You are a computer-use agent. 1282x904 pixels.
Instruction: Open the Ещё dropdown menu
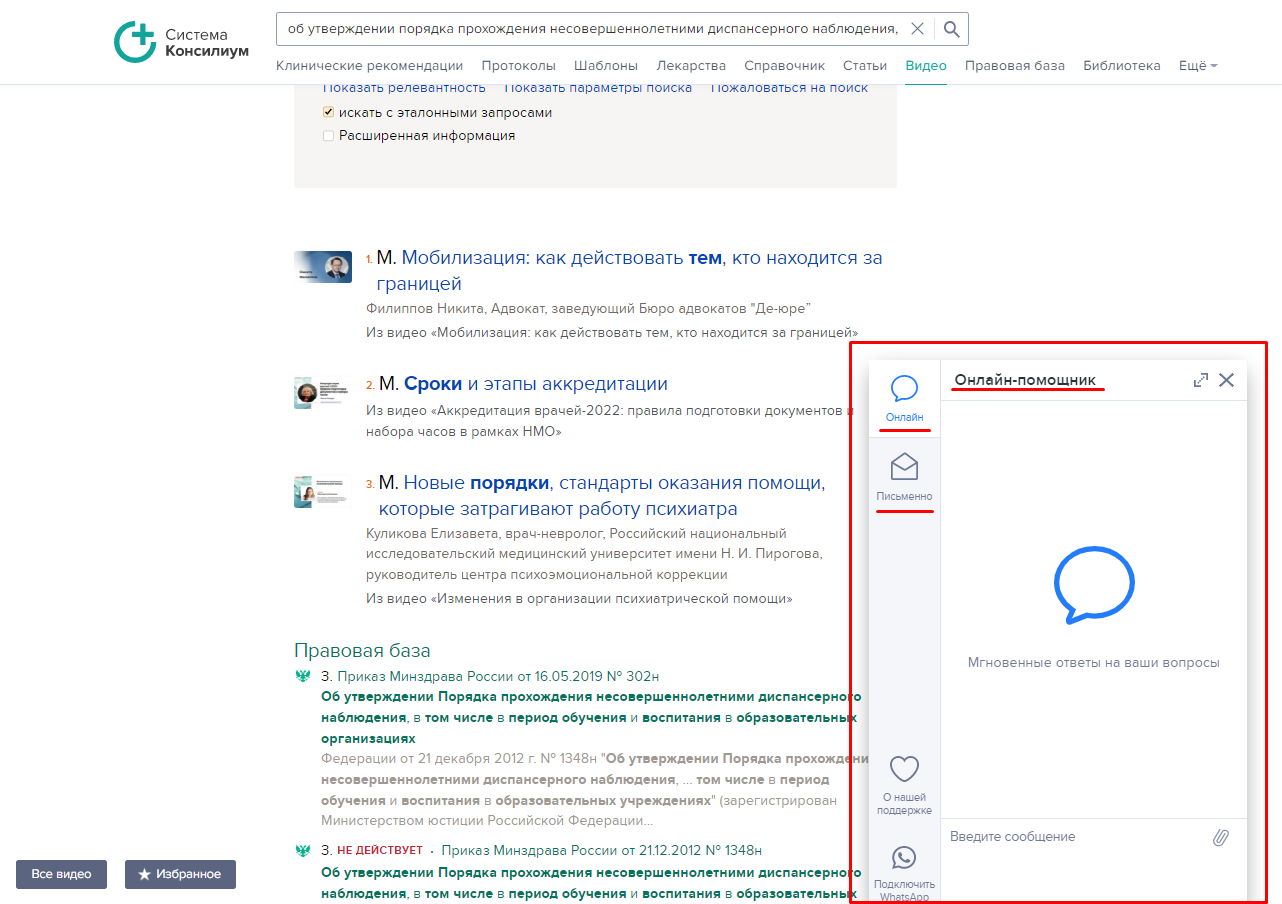[x=1198, y=66]
